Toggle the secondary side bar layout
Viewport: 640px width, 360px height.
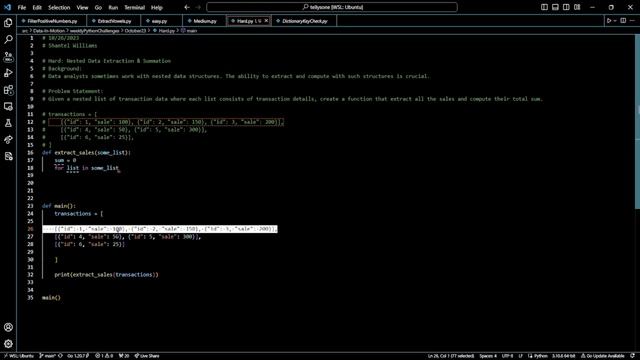coord(566,7)
